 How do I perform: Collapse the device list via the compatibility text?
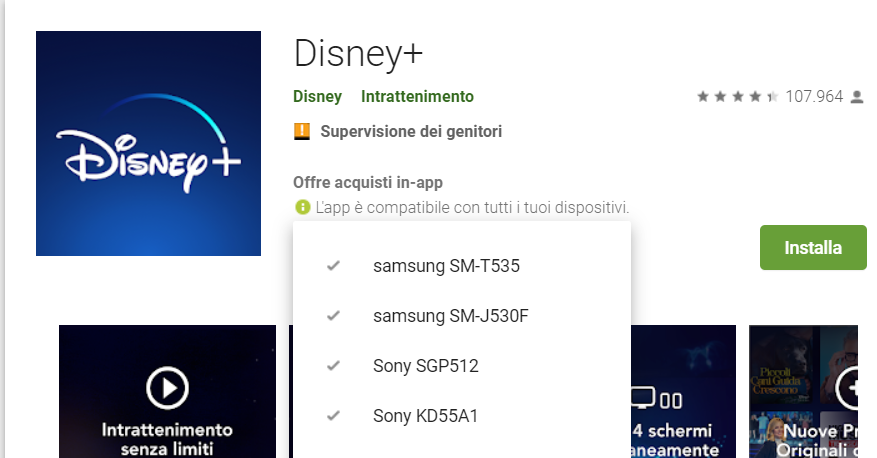click(x=471, y=208)
